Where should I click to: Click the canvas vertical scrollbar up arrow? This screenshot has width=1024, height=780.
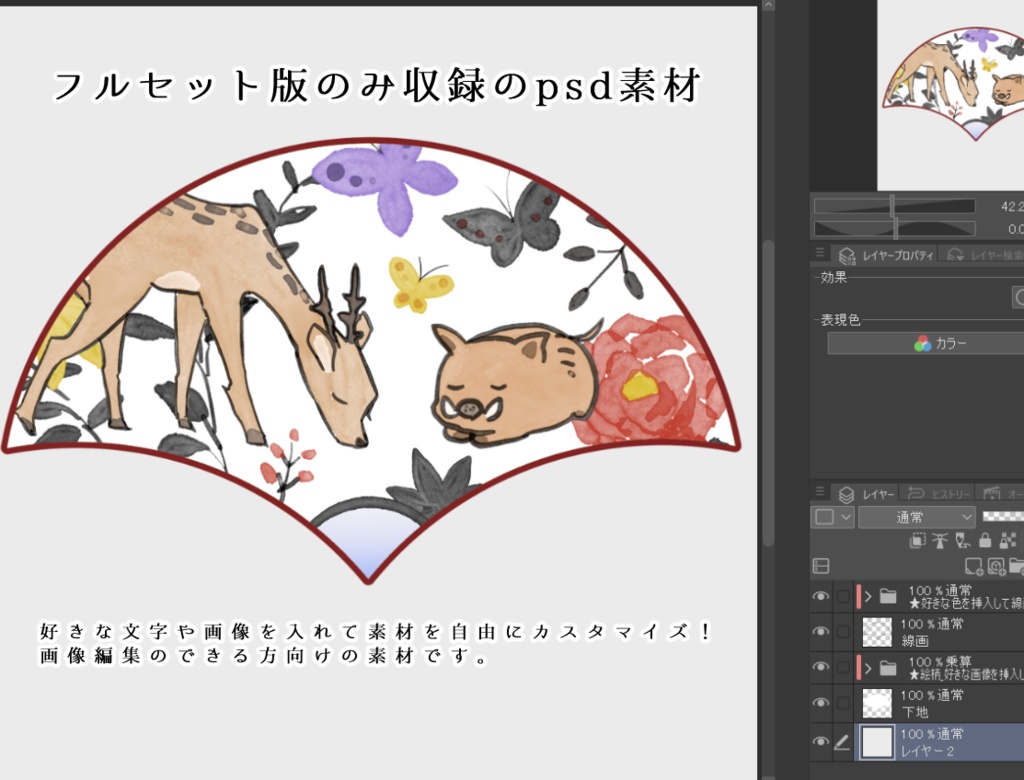coord(769,5)
